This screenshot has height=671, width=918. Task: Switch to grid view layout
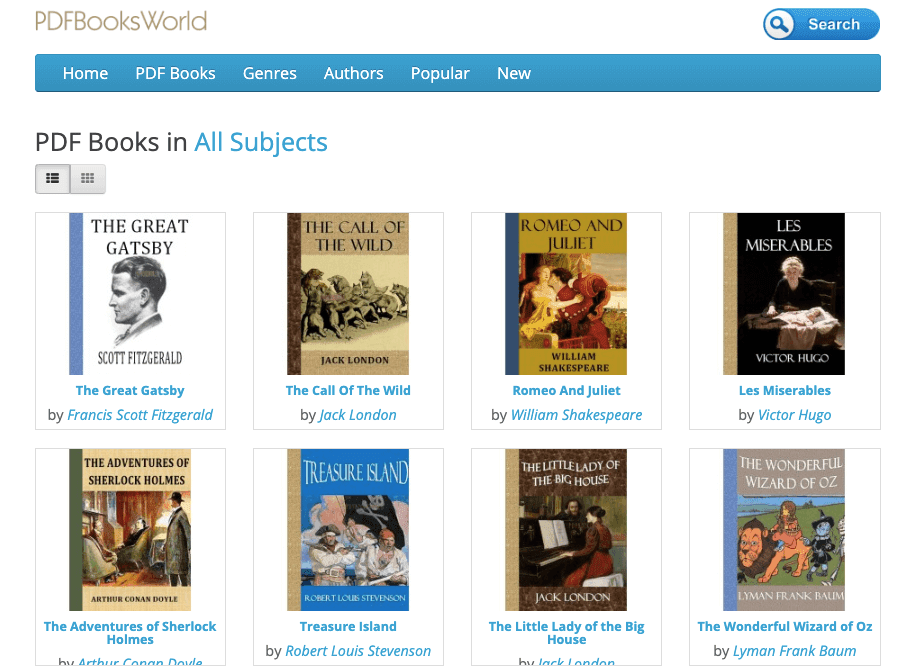(x=86, y=178)
